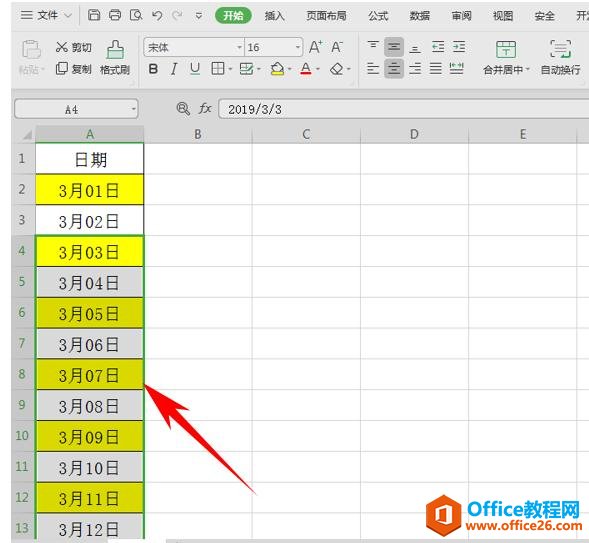Activate the 格式刷 format painter
Image resolution: width=589 pixels, height=543 pixels.
[115, 57]
